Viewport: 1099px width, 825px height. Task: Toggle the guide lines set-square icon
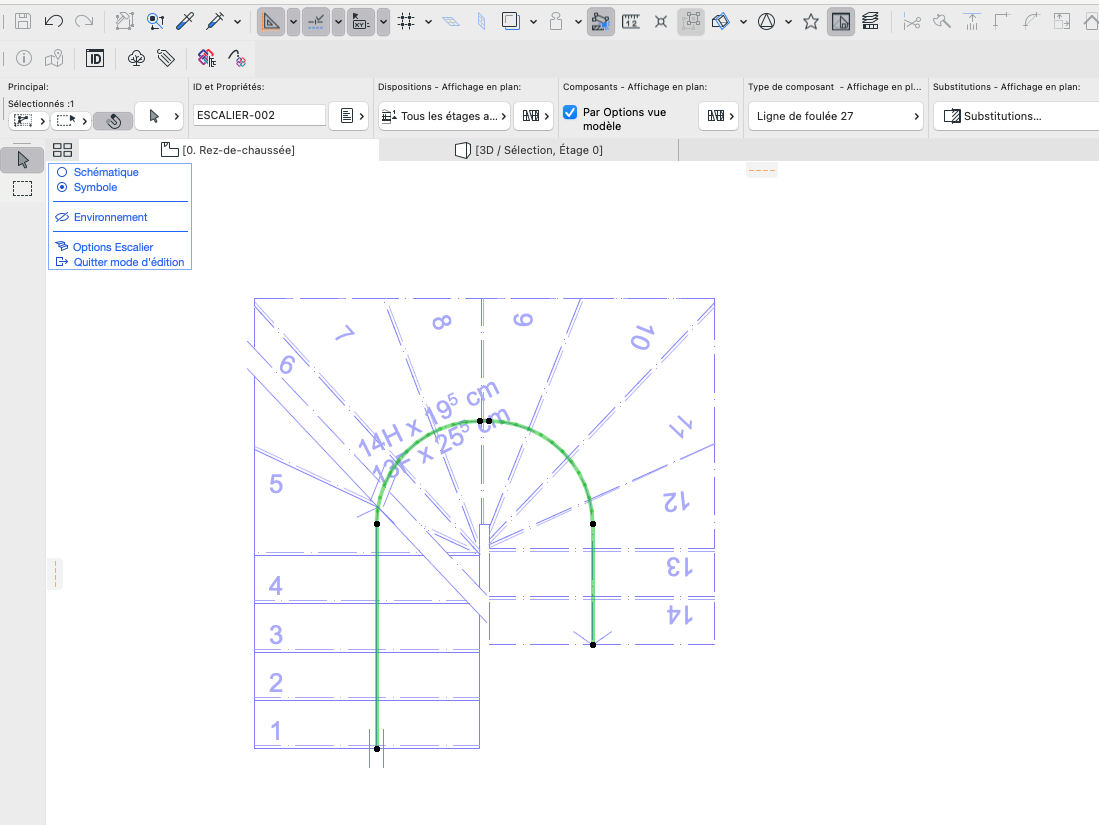click(x=271, y=22)
